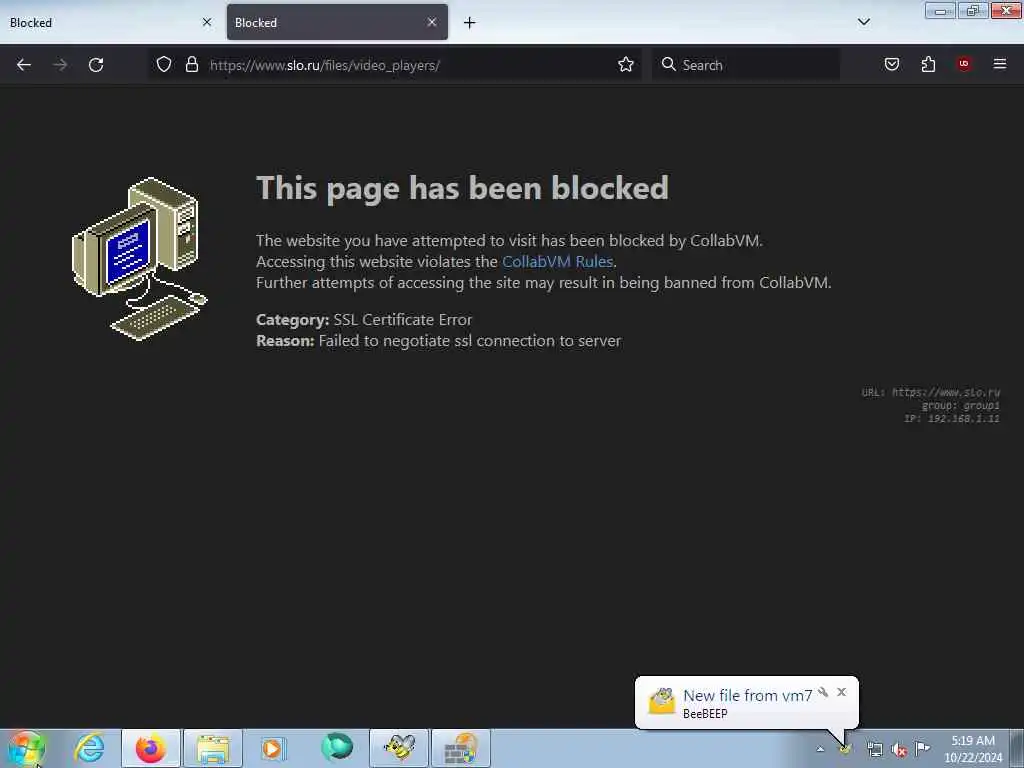Expand the list all tabs chevron
Image resolution: width=1024 pixels, height=768 pixels.
pos(863,22)
